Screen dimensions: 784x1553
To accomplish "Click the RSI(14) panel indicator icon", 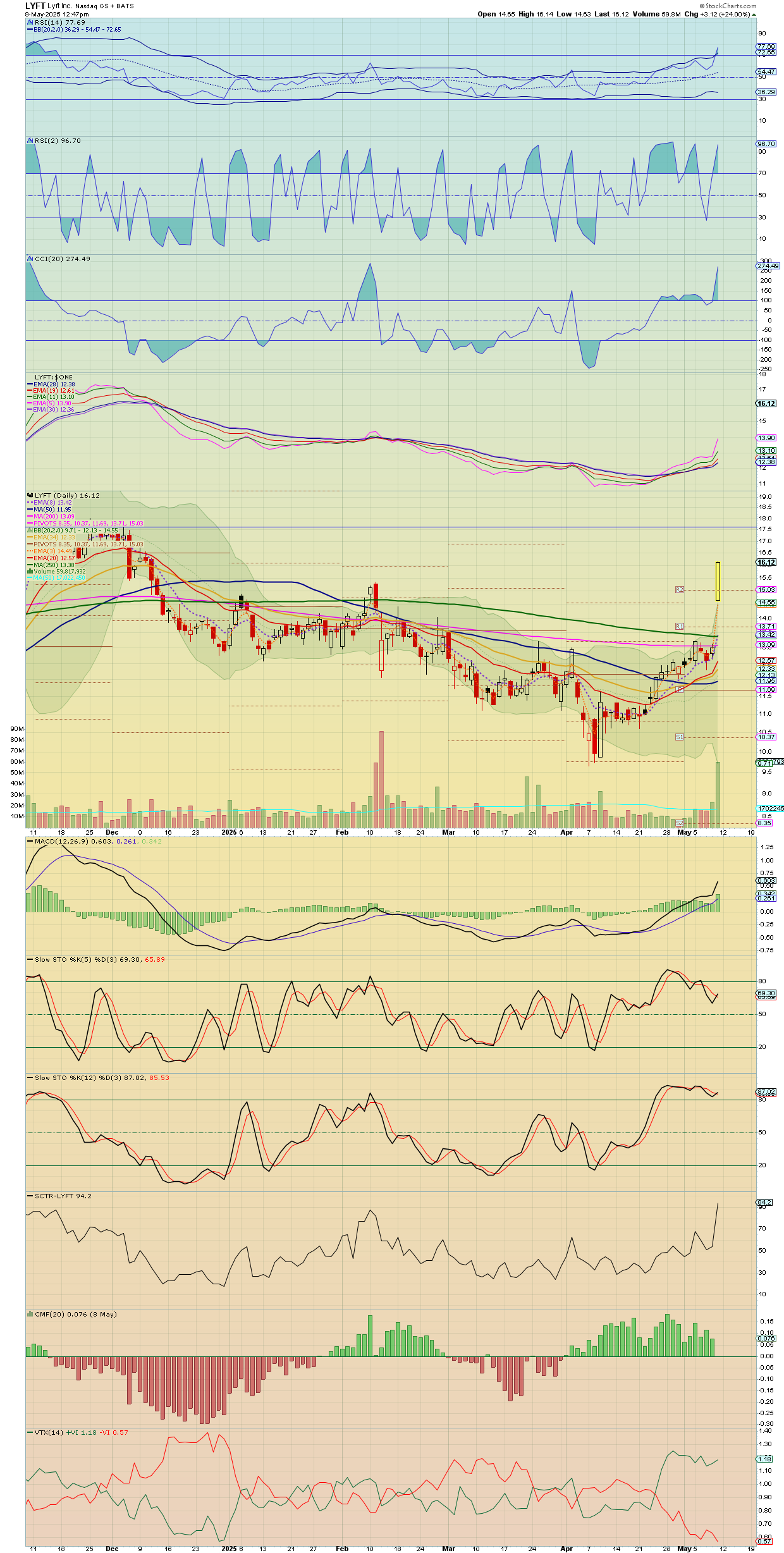I will pyautogui.click(x=30, y=22).
